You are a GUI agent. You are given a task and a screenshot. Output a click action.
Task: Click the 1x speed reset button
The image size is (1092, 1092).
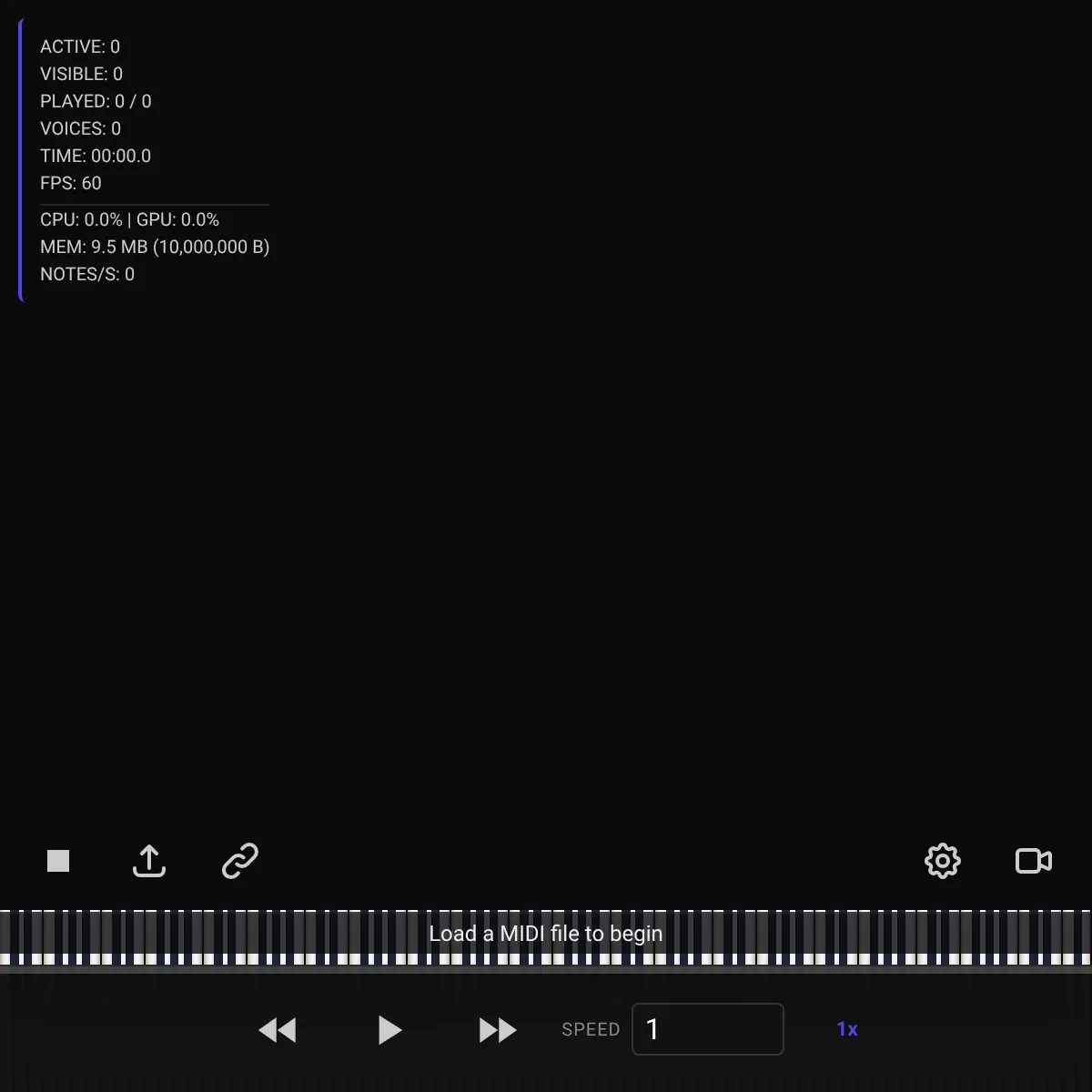point(847,1029)
